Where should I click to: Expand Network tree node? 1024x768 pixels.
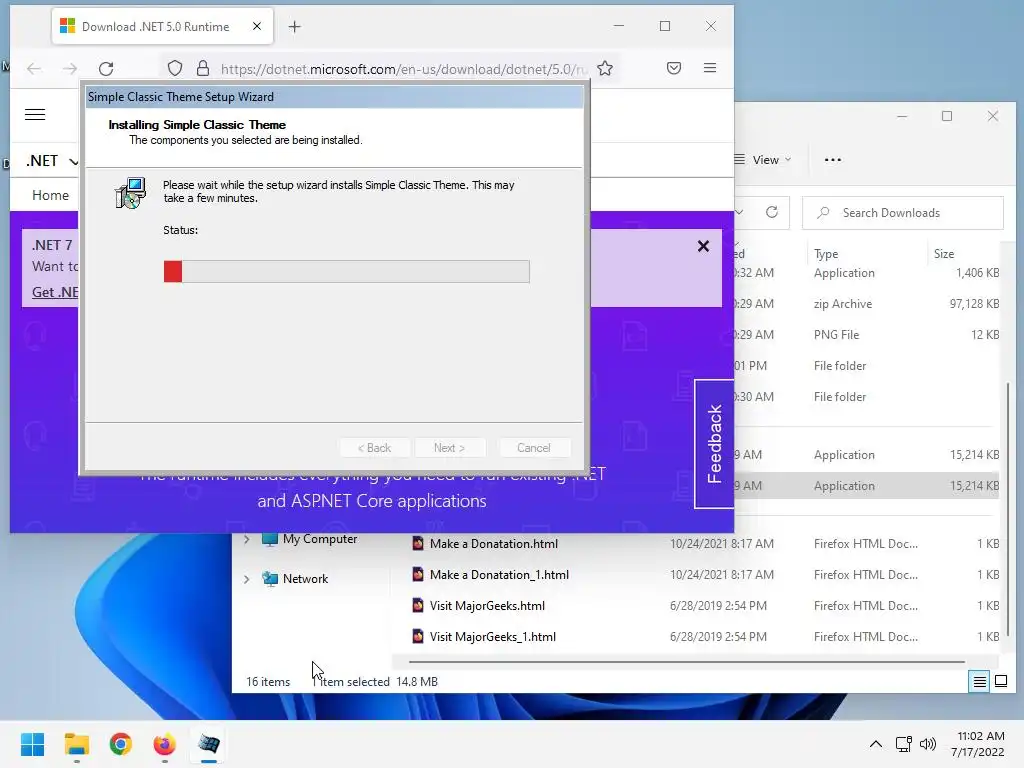[246, 579]
